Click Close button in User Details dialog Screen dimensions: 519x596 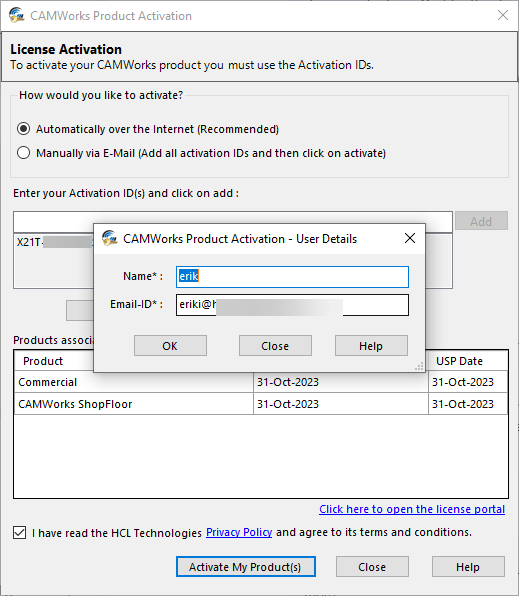tap(275, 346)
